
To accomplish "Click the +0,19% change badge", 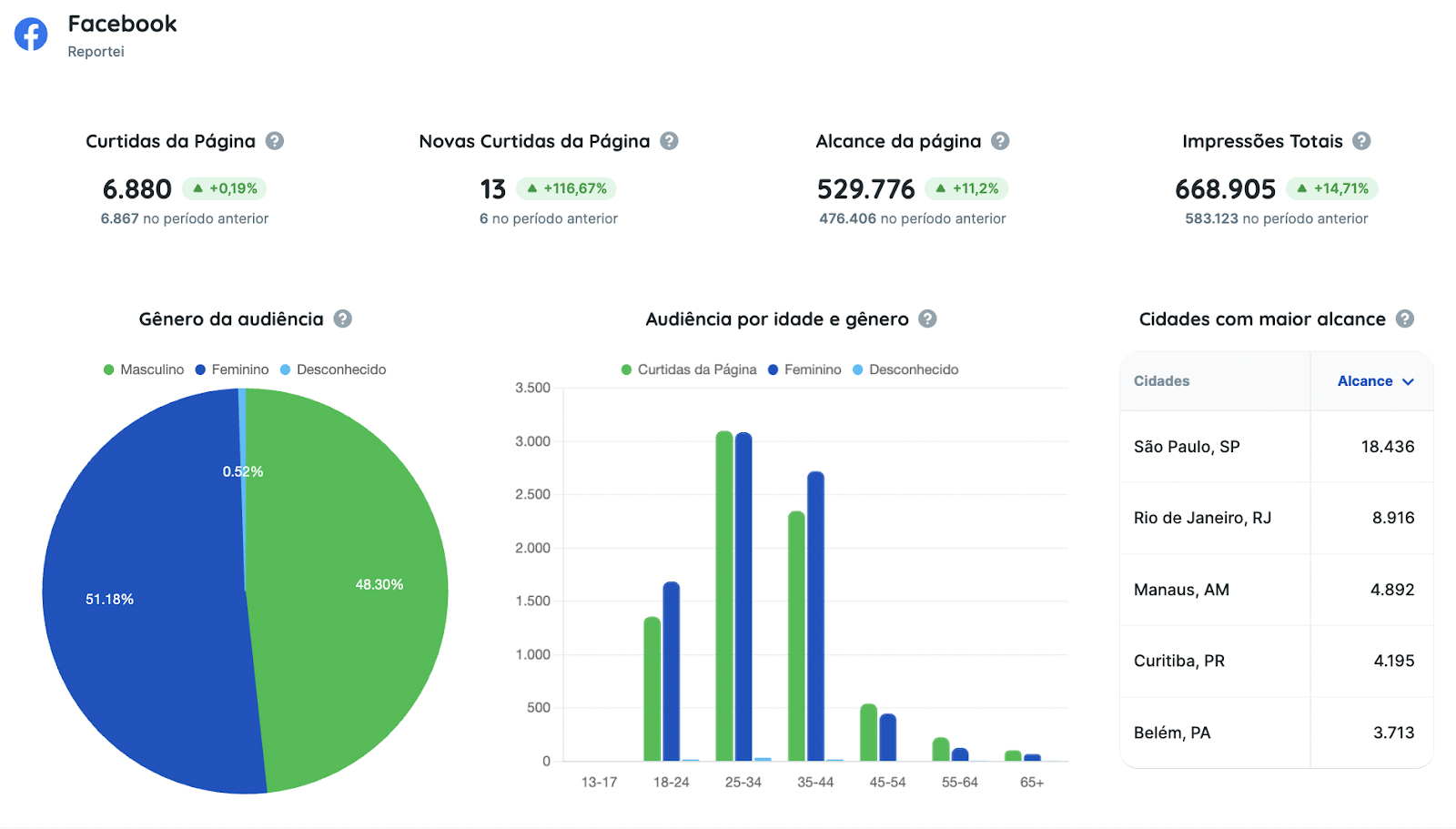I will coord(225,188).
